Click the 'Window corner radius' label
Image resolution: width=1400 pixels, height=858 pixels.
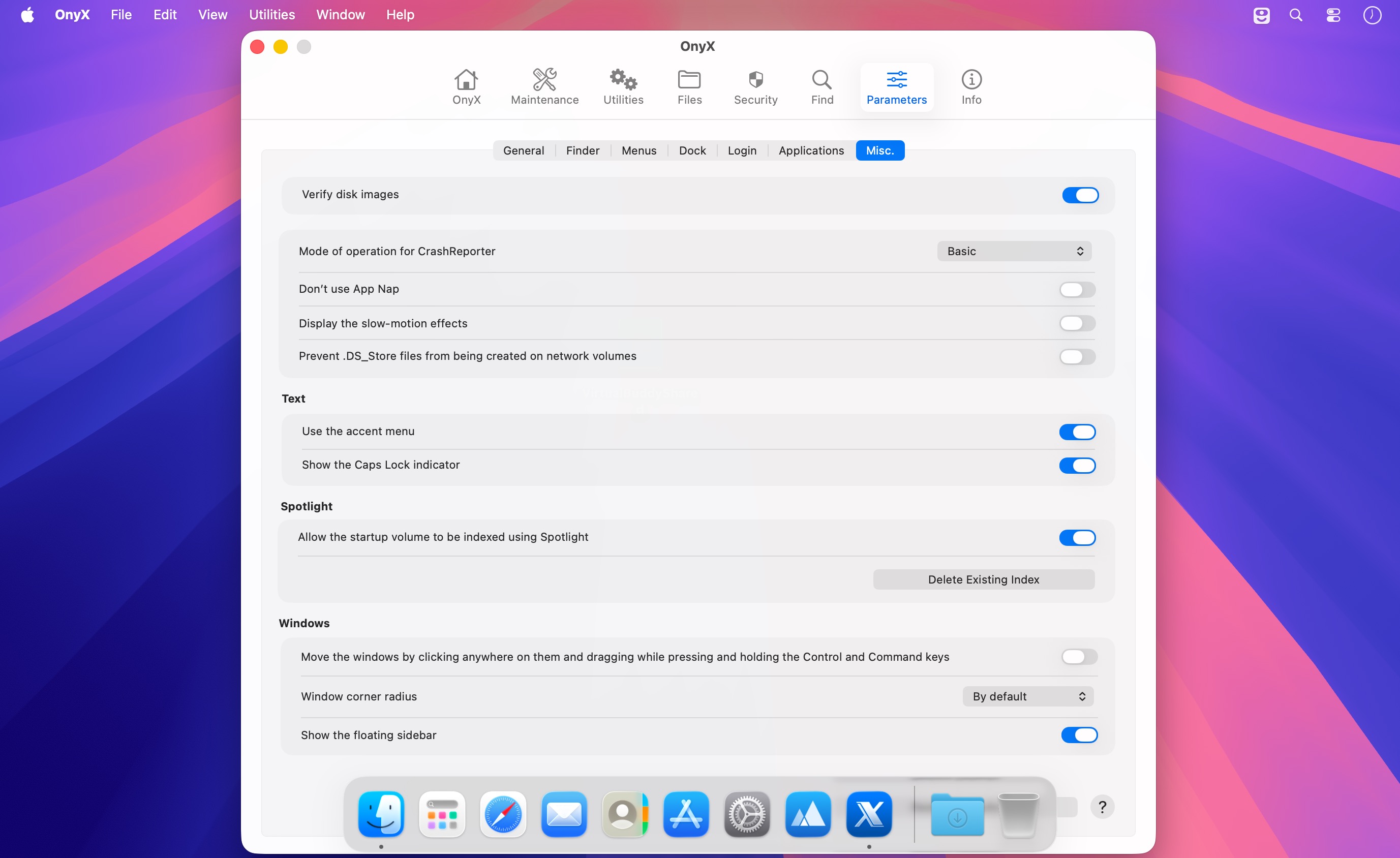358,696
